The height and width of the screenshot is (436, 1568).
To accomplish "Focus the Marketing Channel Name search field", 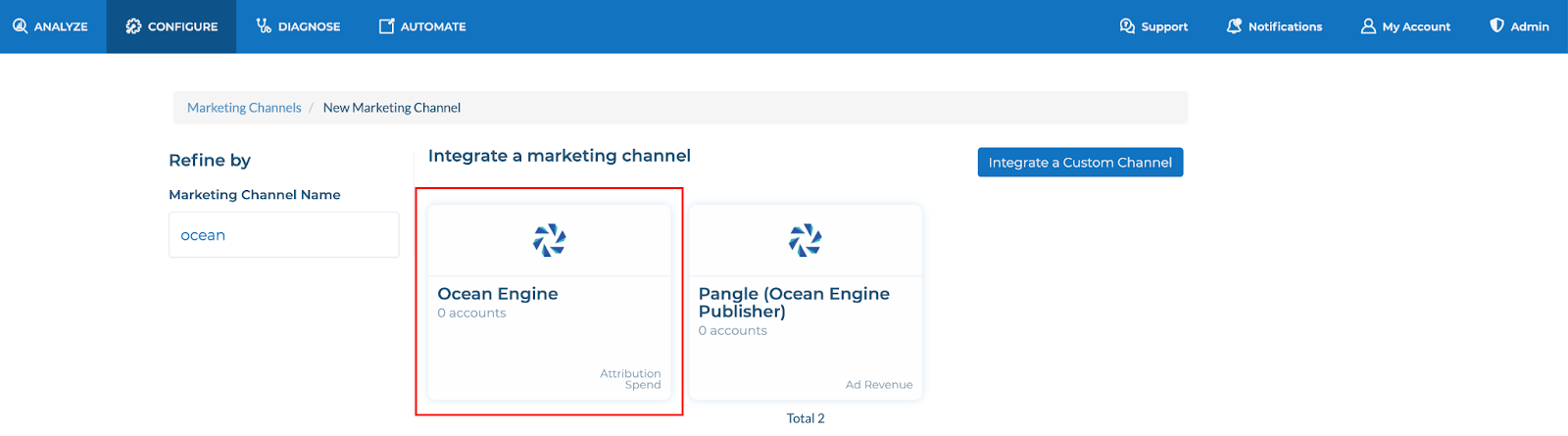I will click(x=284, y=235).
